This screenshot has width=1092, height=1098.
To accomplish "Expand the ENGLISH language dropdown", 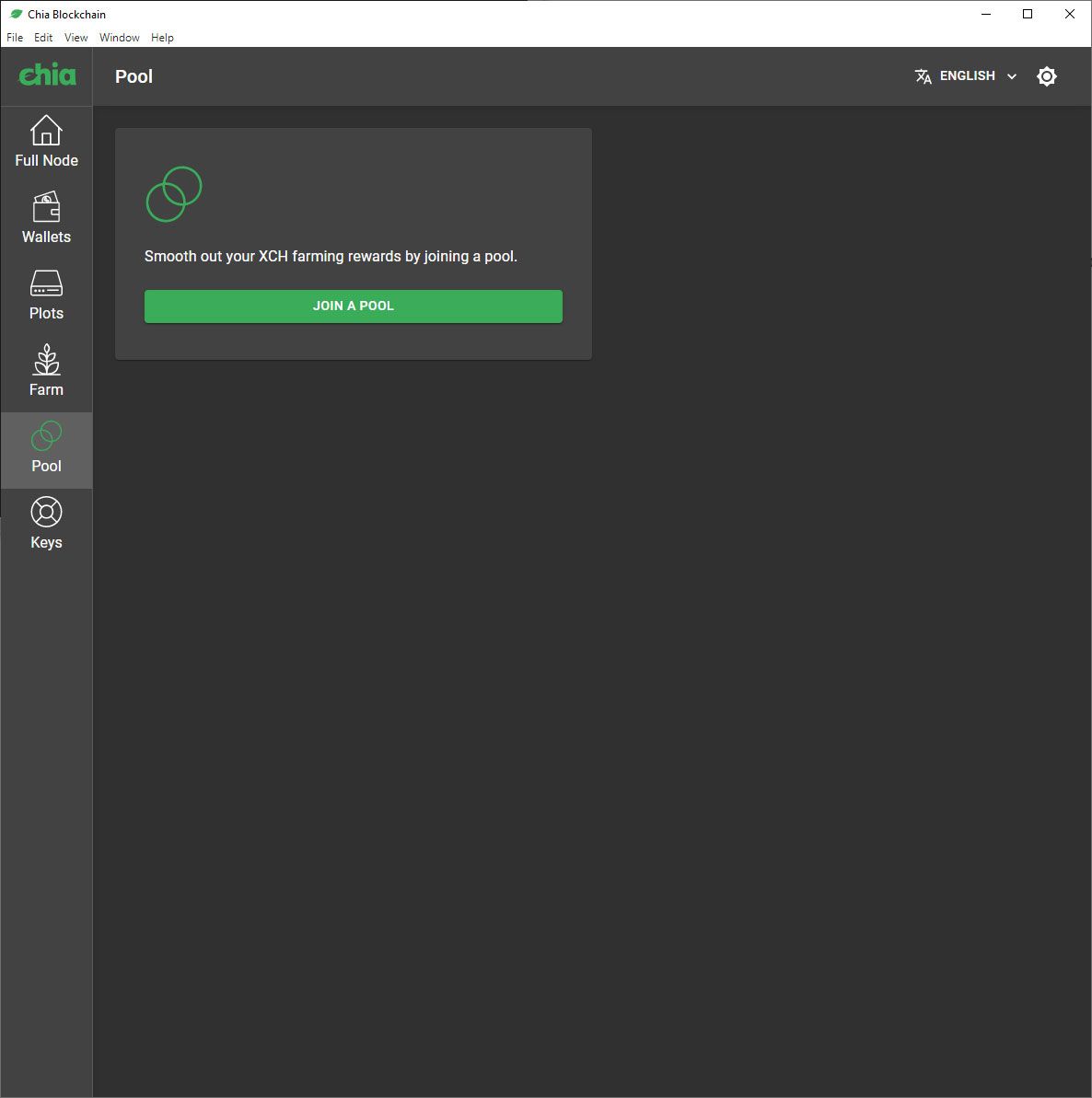I will [x=966, y=76].
